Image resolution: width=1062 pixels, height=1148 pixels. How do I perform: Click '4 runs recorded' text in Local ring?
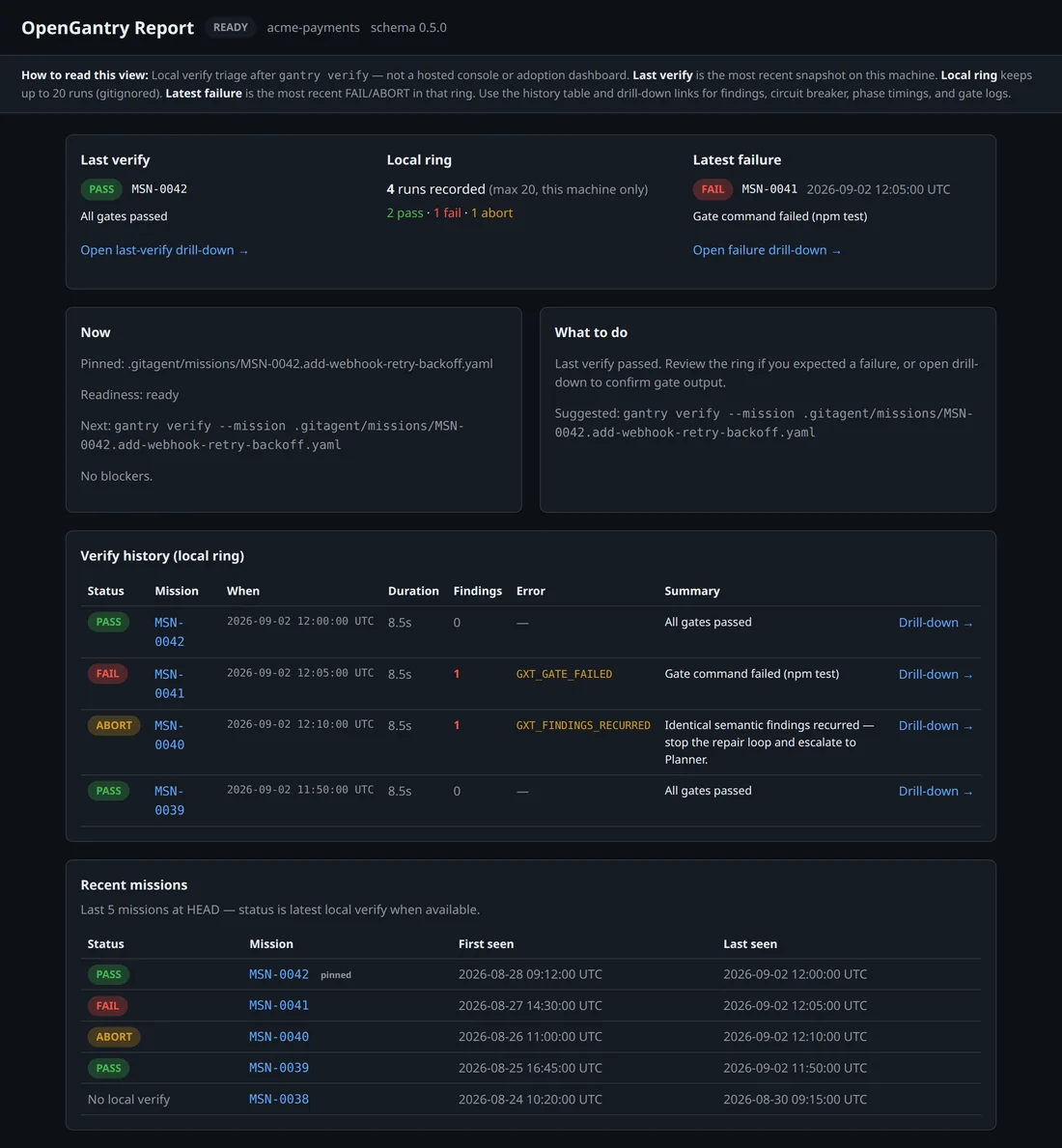pyautogui.click(x=436, y=189)
